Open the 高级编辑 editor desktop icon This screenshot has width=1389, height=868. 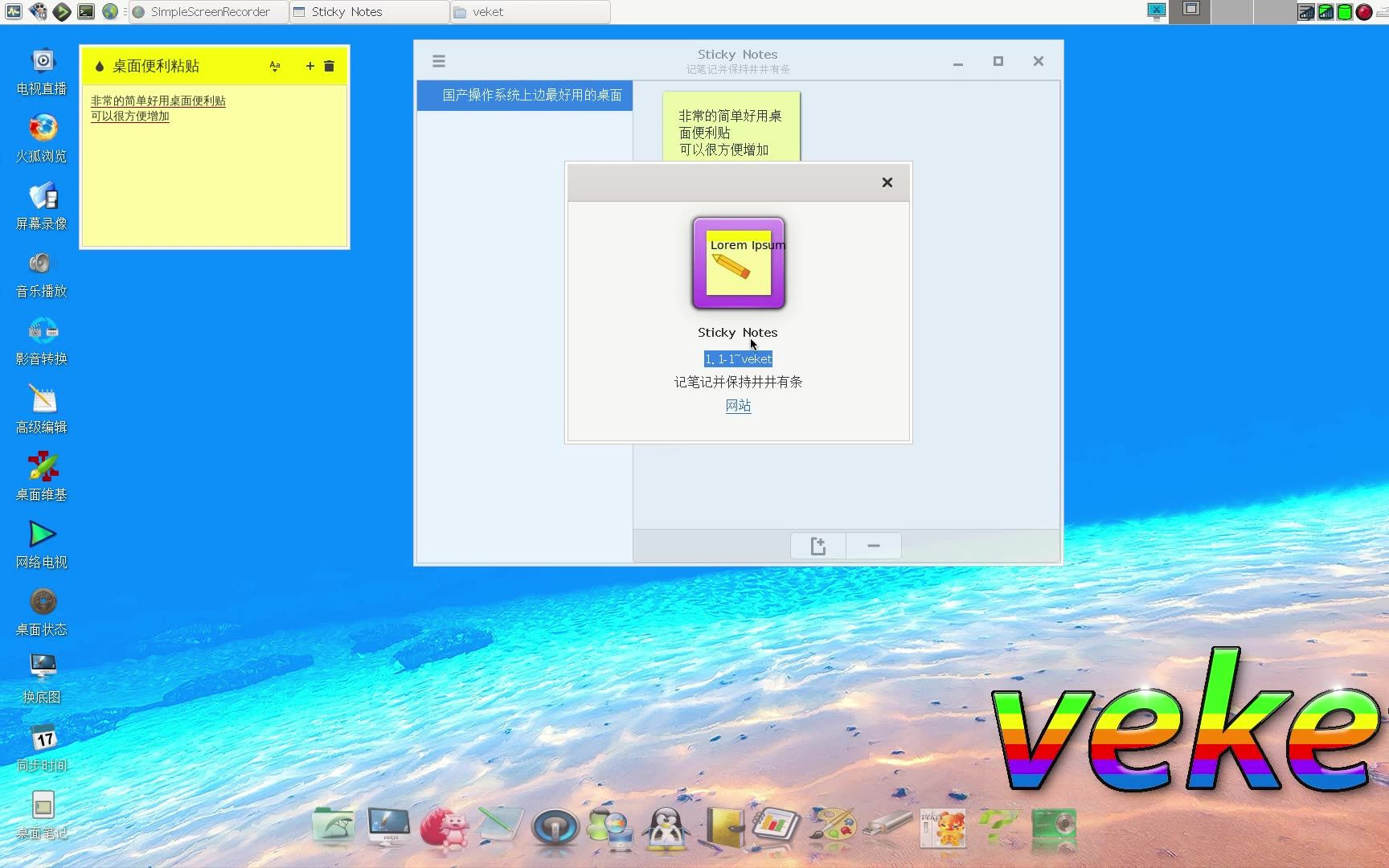(x=42, y=409)
